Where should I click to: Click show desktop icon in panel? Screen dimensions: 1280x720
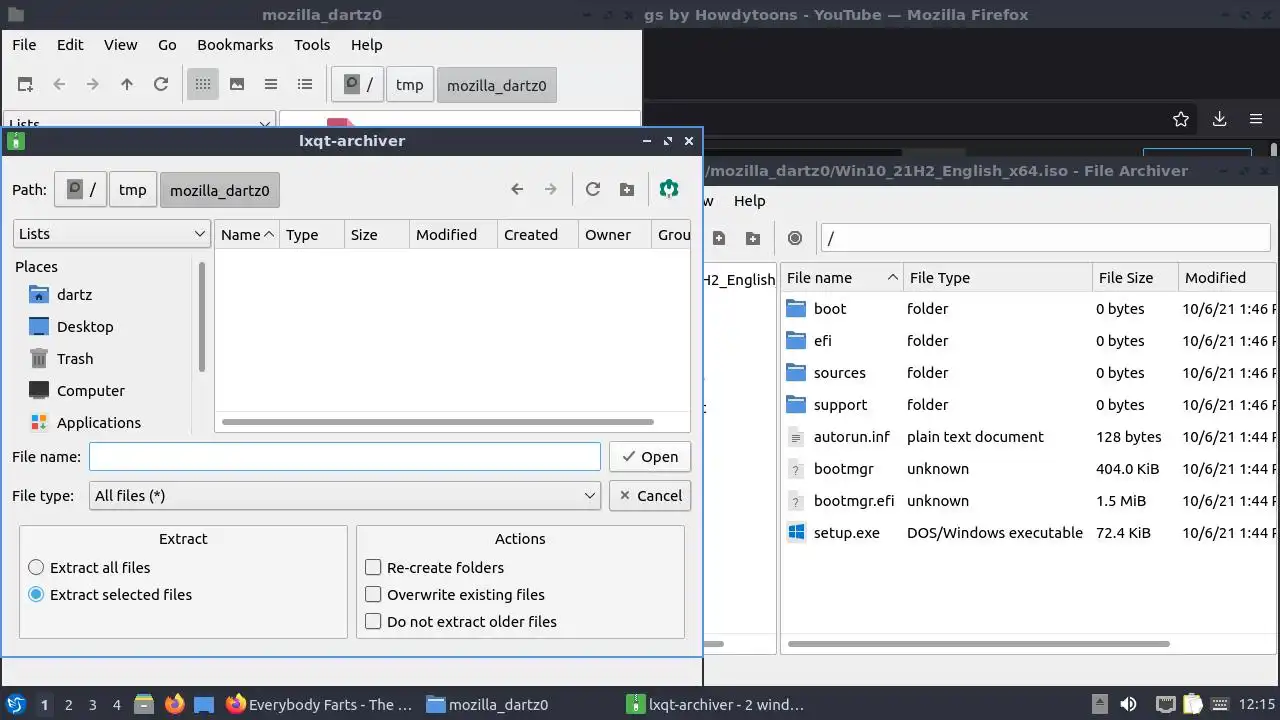[x=204, y=704]
